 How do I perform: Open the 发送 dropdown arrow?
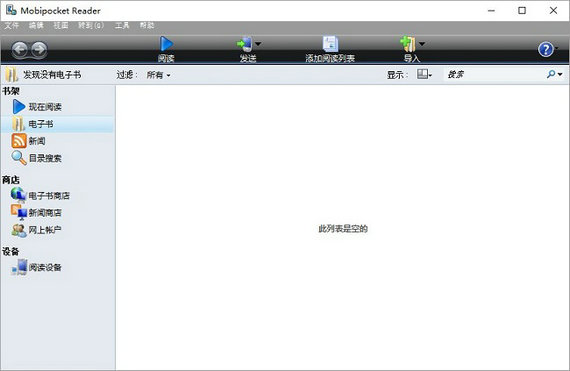(x=258, y=44)
